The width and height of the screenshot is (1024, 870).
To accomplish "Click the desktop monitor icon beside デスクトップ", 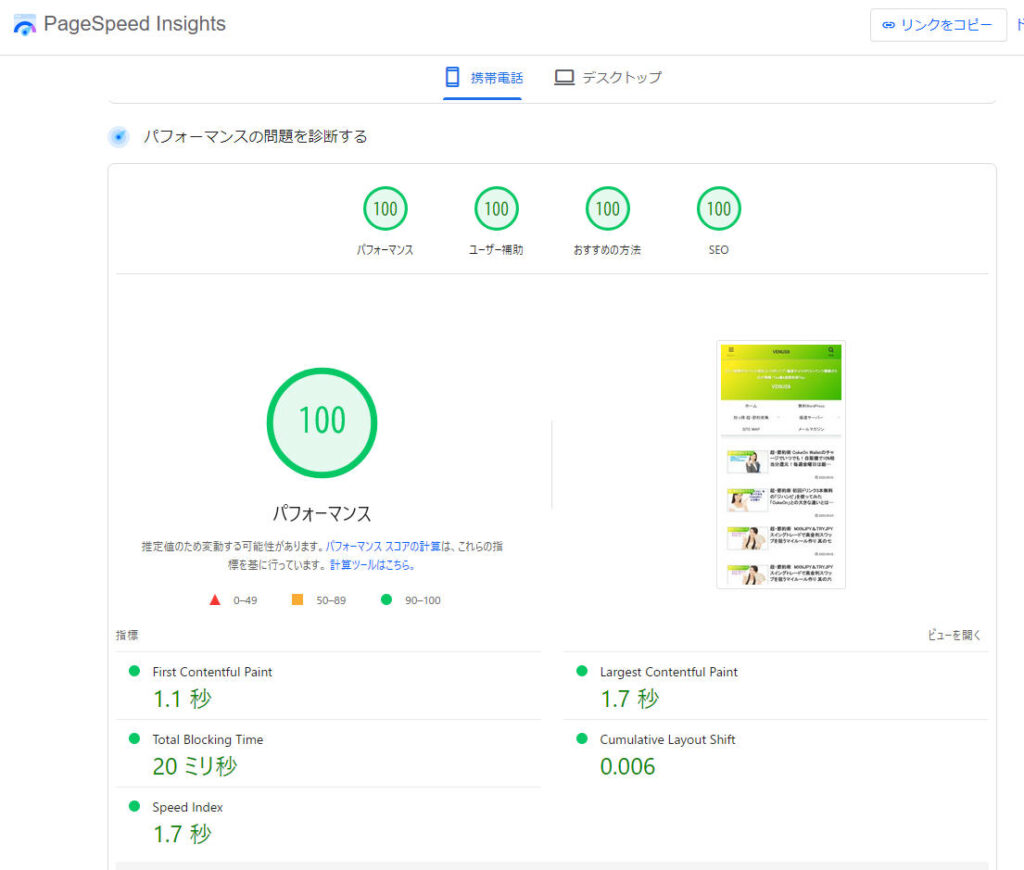I will pyautogui.click(x=565, y=75).
